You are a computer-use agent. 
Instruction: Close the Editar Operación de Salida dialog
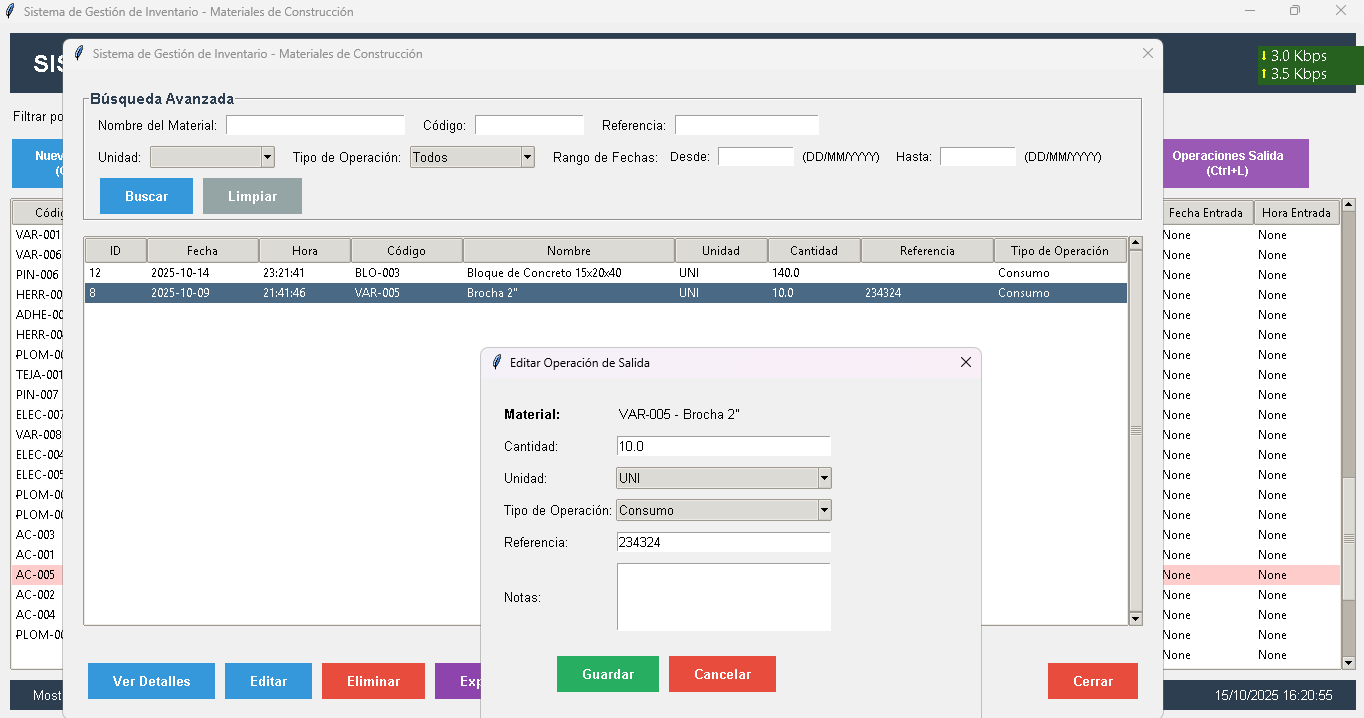pos(965,362)
